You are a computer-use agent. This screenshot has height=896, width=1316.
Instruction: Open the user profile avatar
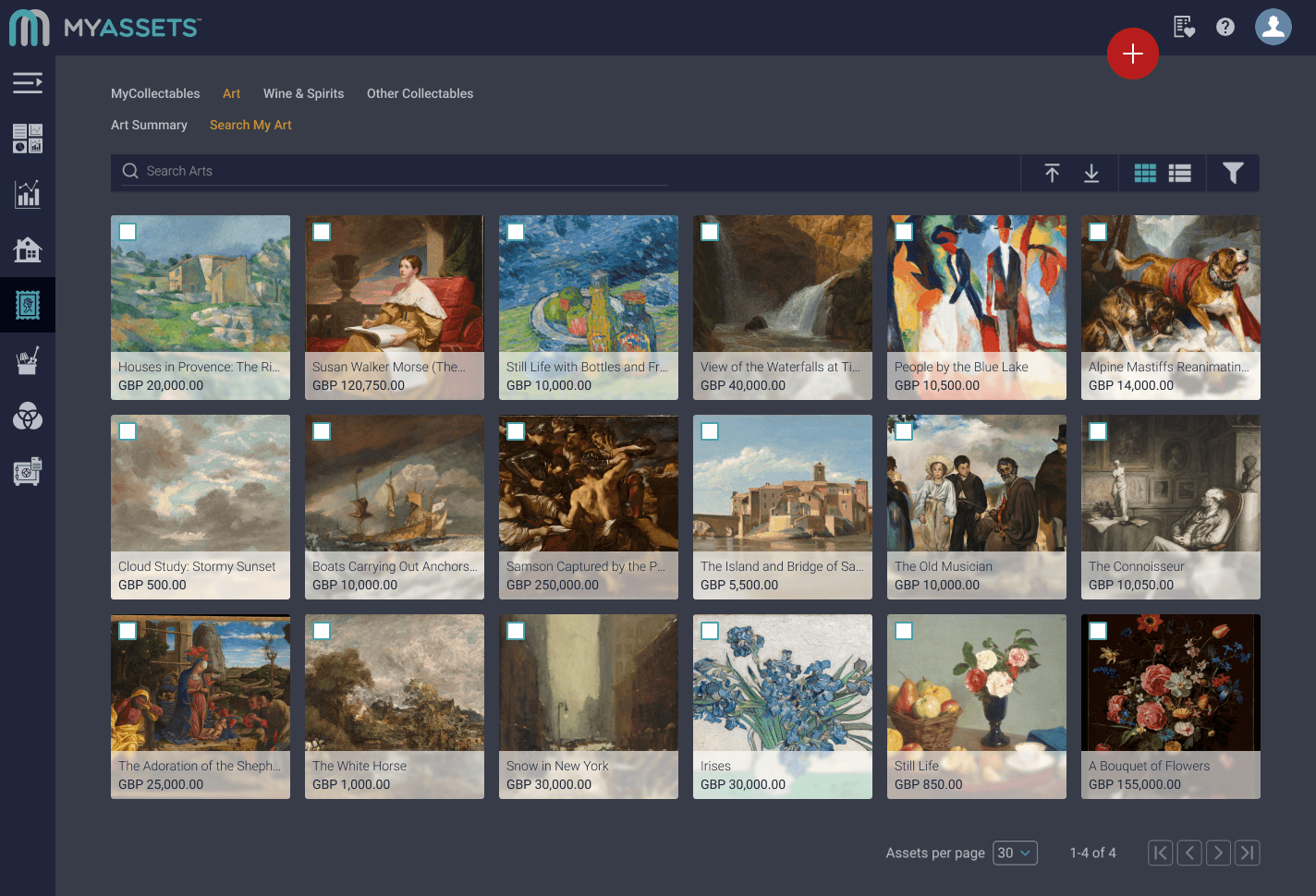pos(1273,27)
